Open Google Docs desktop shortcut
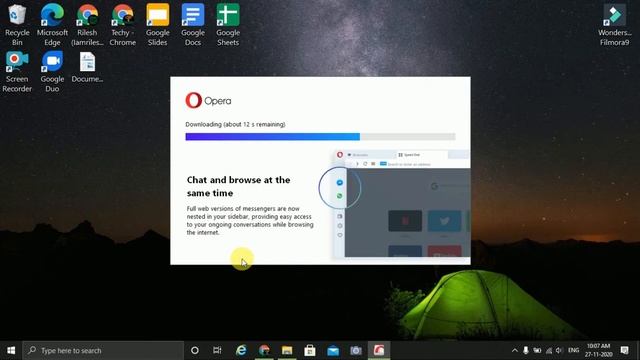 pos(193,24)
